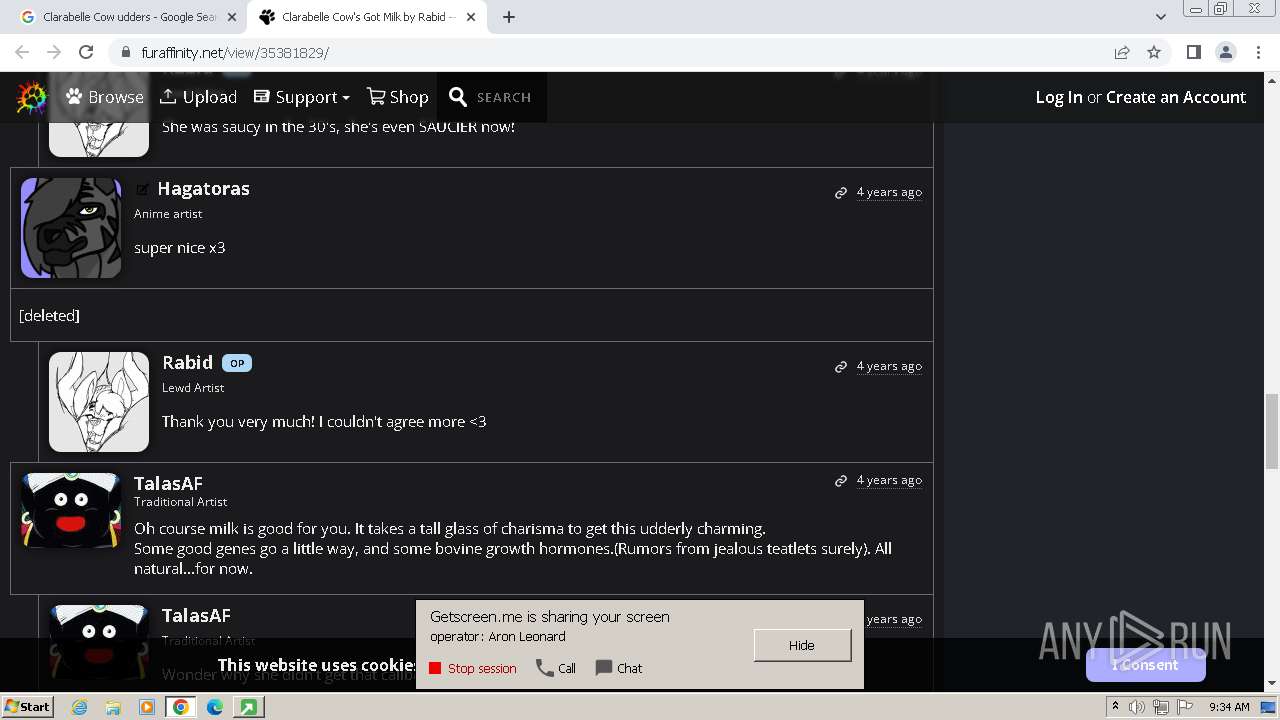Click the page vertical scrollbar thumb

[1271, 431]
